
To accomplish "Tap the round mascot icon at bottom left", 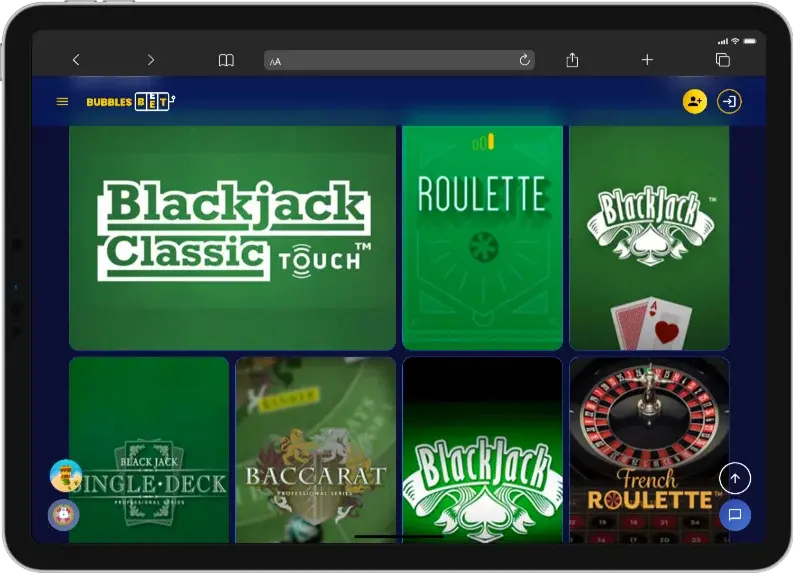I will pos(64,514).
